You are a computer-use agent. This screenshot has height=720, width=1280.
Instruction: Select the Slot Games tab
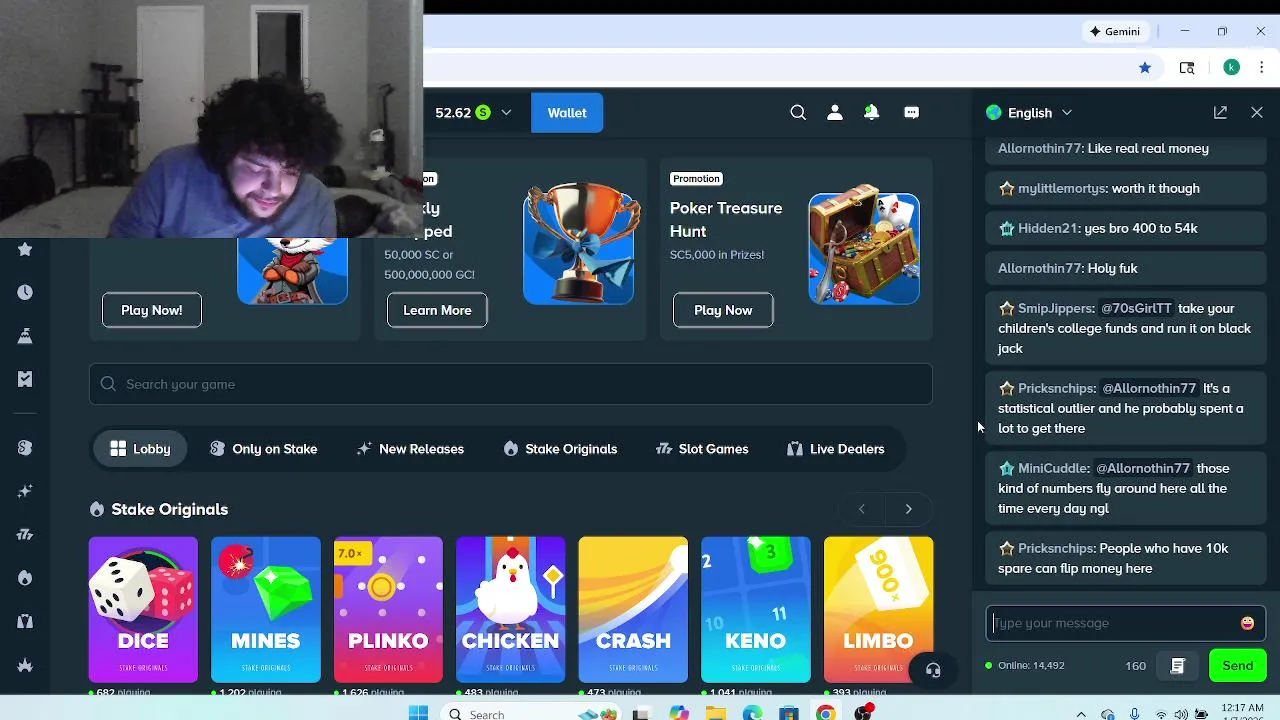point(702,449)
